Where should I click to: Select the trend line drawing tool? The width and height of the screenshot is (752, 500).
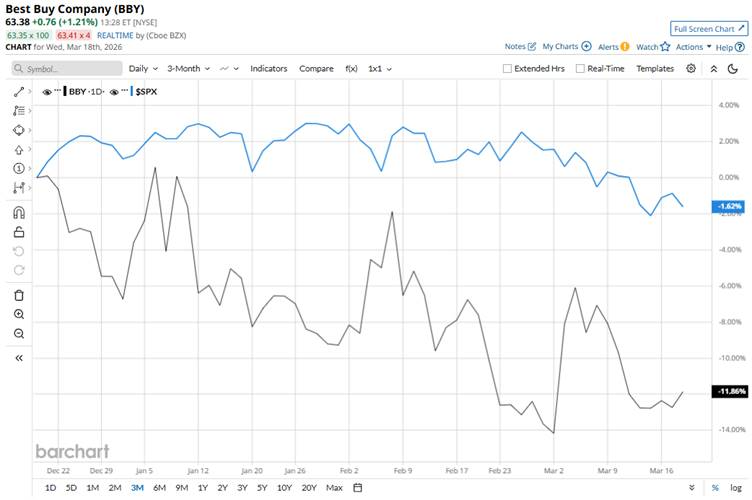tap(19, 91)
